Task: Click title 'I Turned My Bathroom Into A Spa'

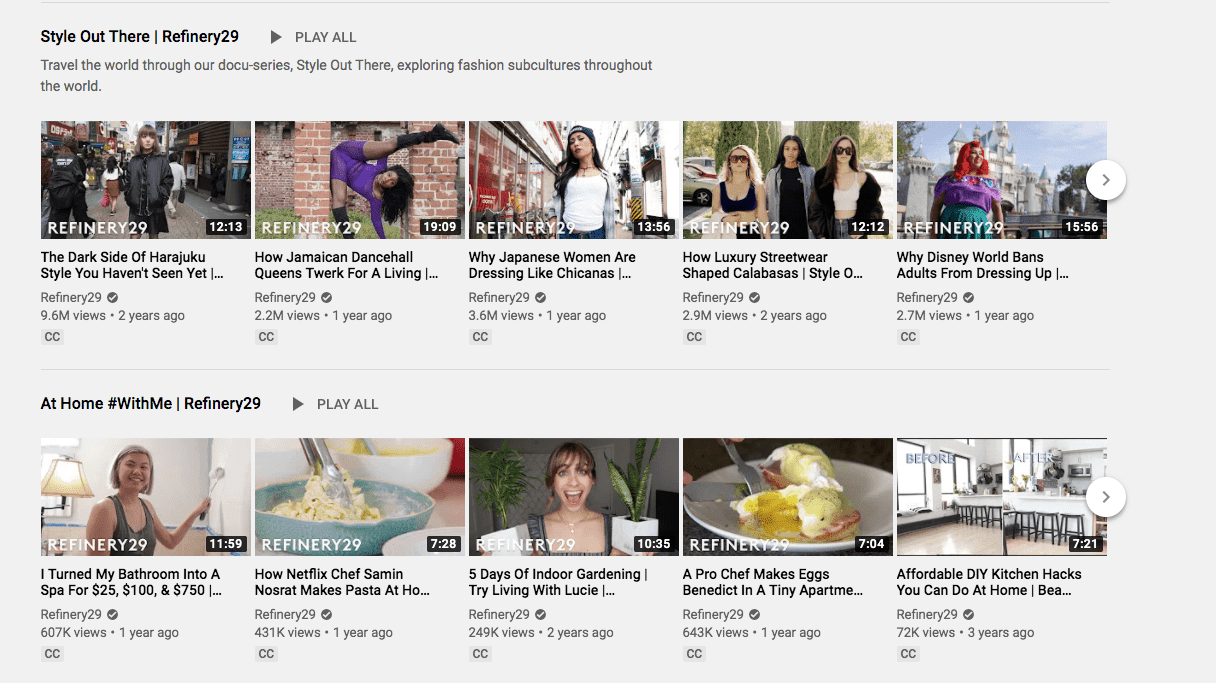Action: coord(132,582)
